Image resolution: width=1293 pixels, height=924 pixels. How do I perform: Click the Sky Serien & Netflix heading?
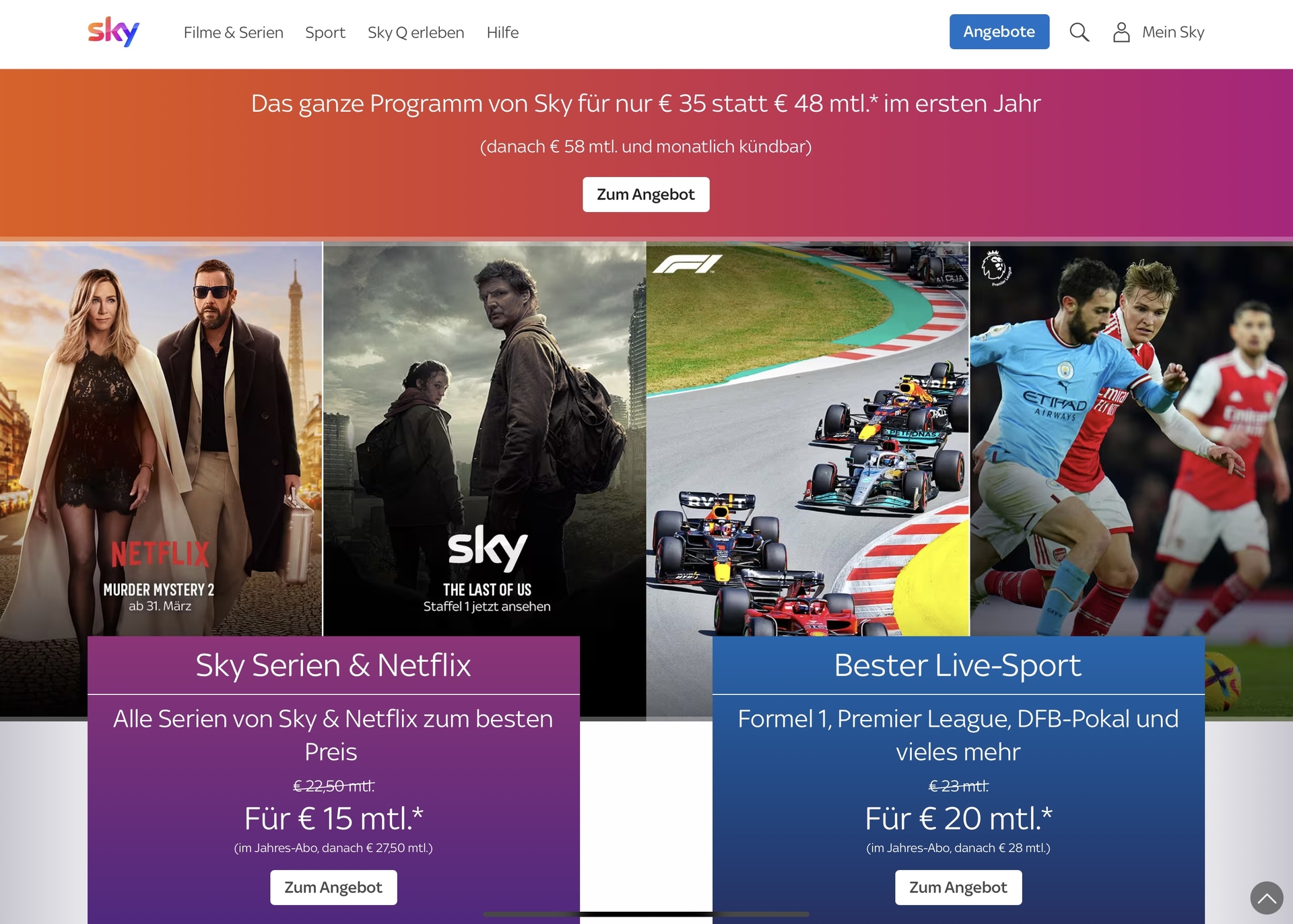333,665
